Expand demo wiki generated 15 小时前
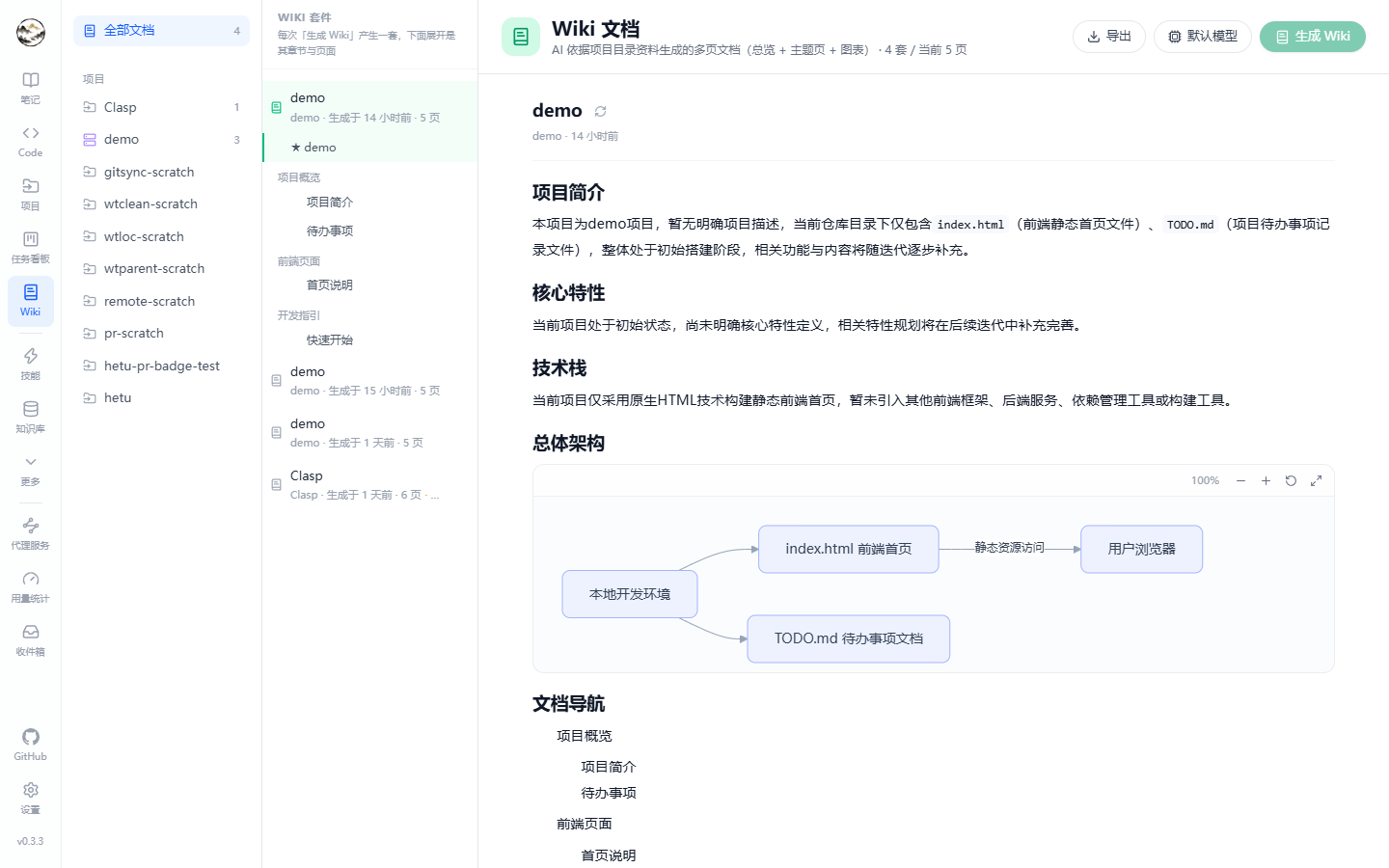This screenshot has width=1389, height=868. (370, 381)
